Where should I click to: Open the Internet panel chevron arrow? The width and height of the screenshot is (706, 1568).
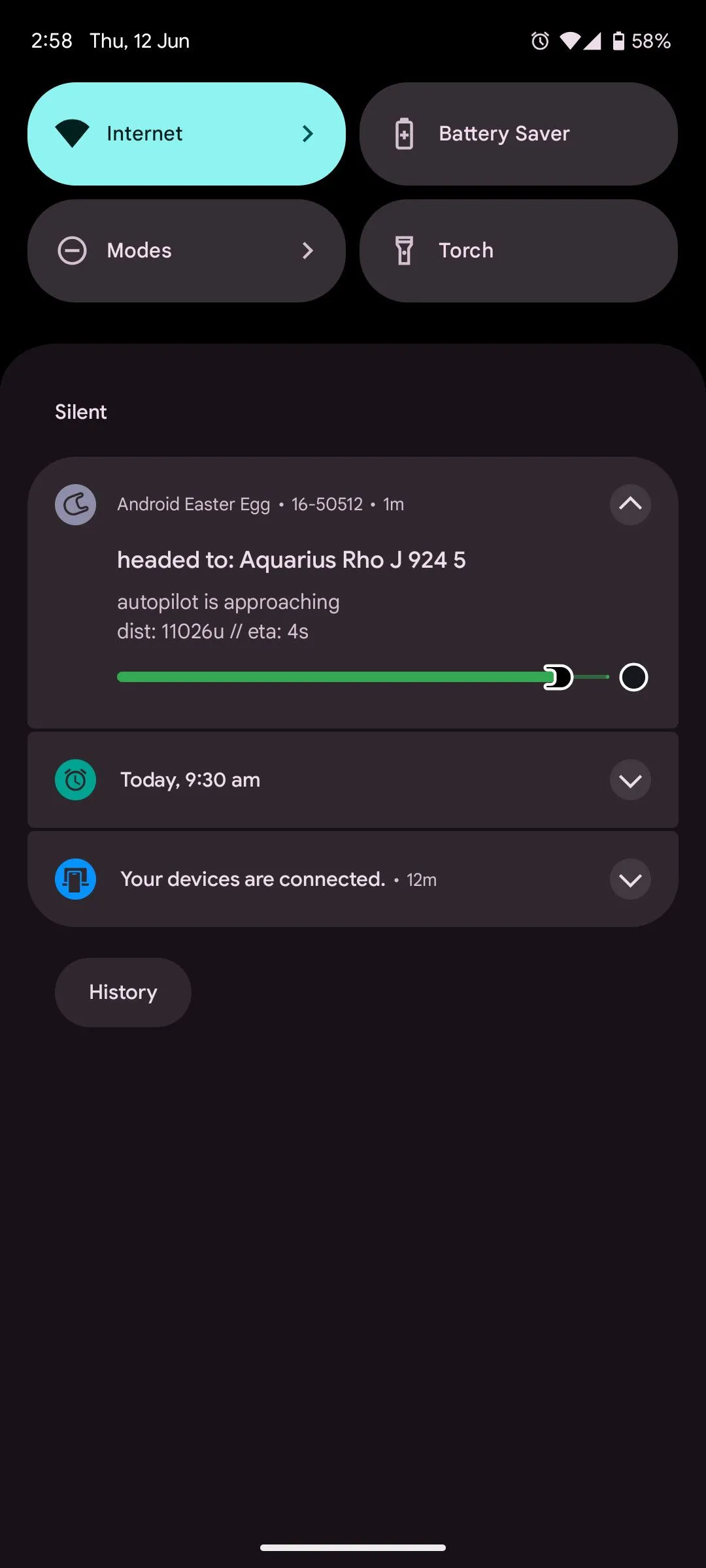click(307, 134)
